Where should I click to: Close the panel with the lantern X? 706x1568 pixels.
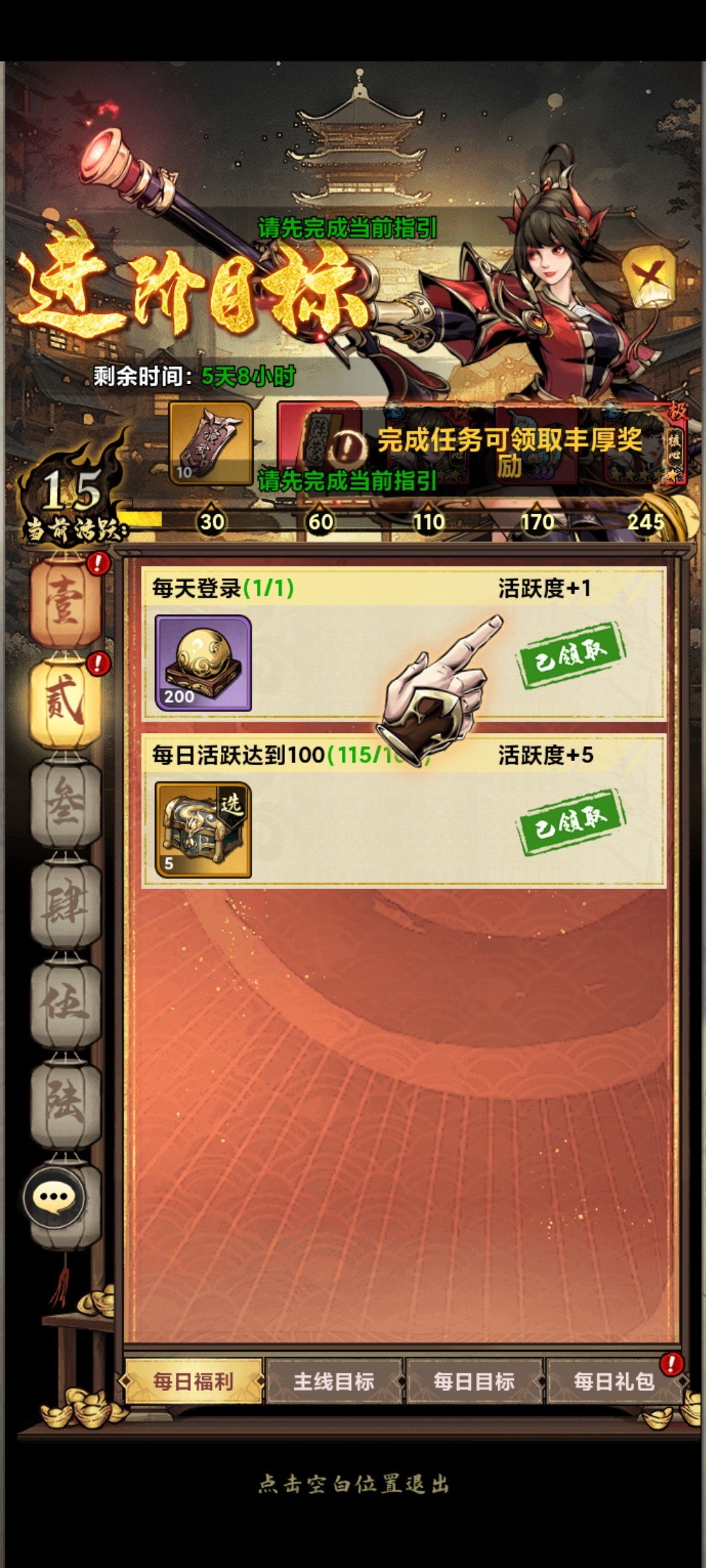coord(650,275)
